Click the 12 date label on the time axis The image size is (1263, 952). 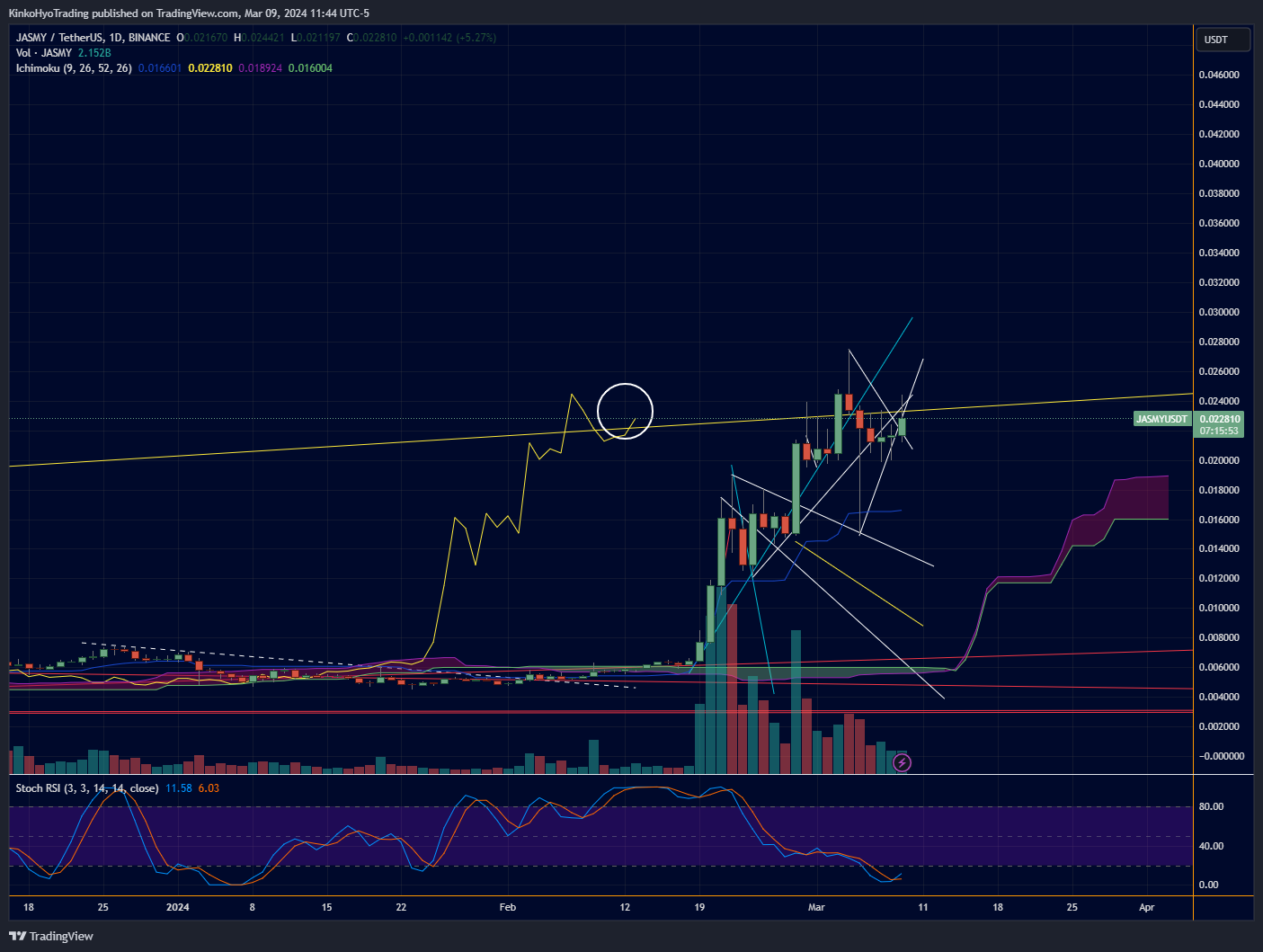coord(625,907)
